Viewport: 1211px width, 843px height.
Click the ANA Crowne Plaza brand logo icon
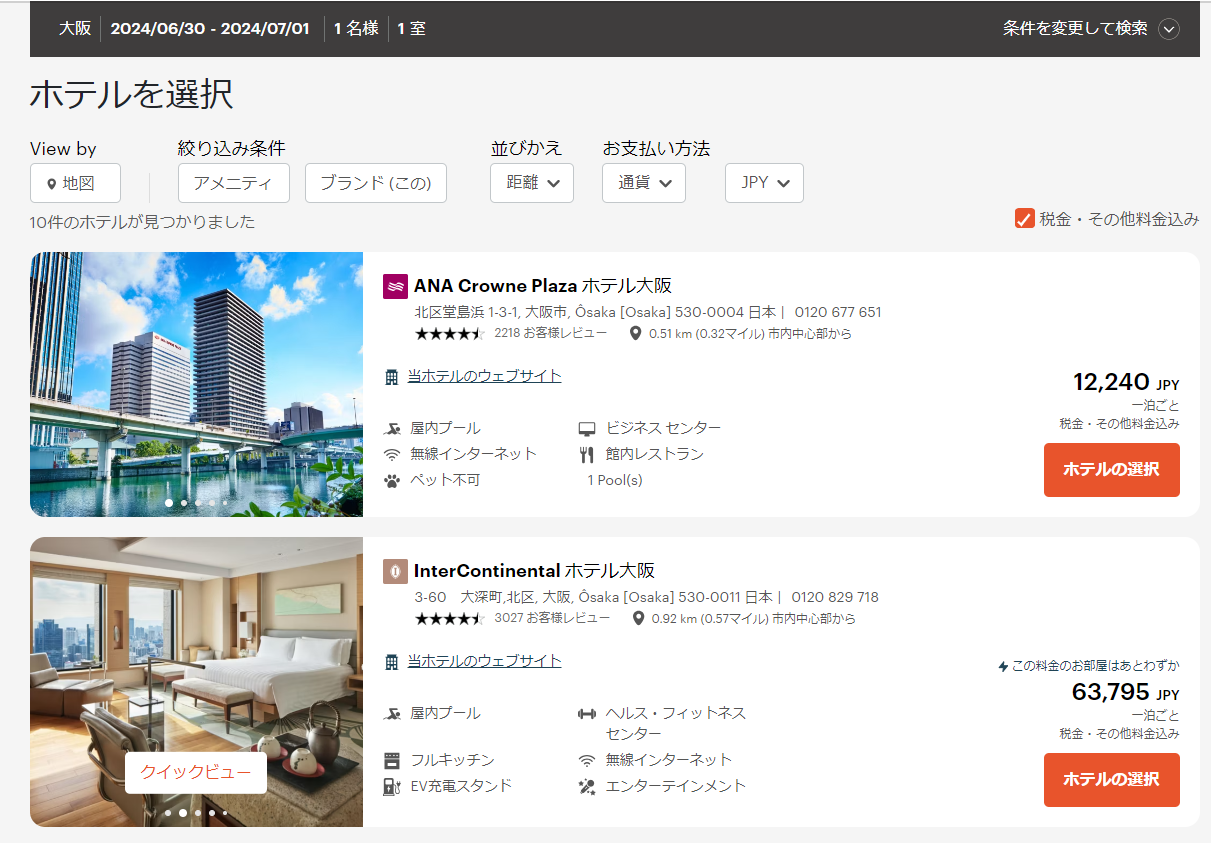coord(395,287)
